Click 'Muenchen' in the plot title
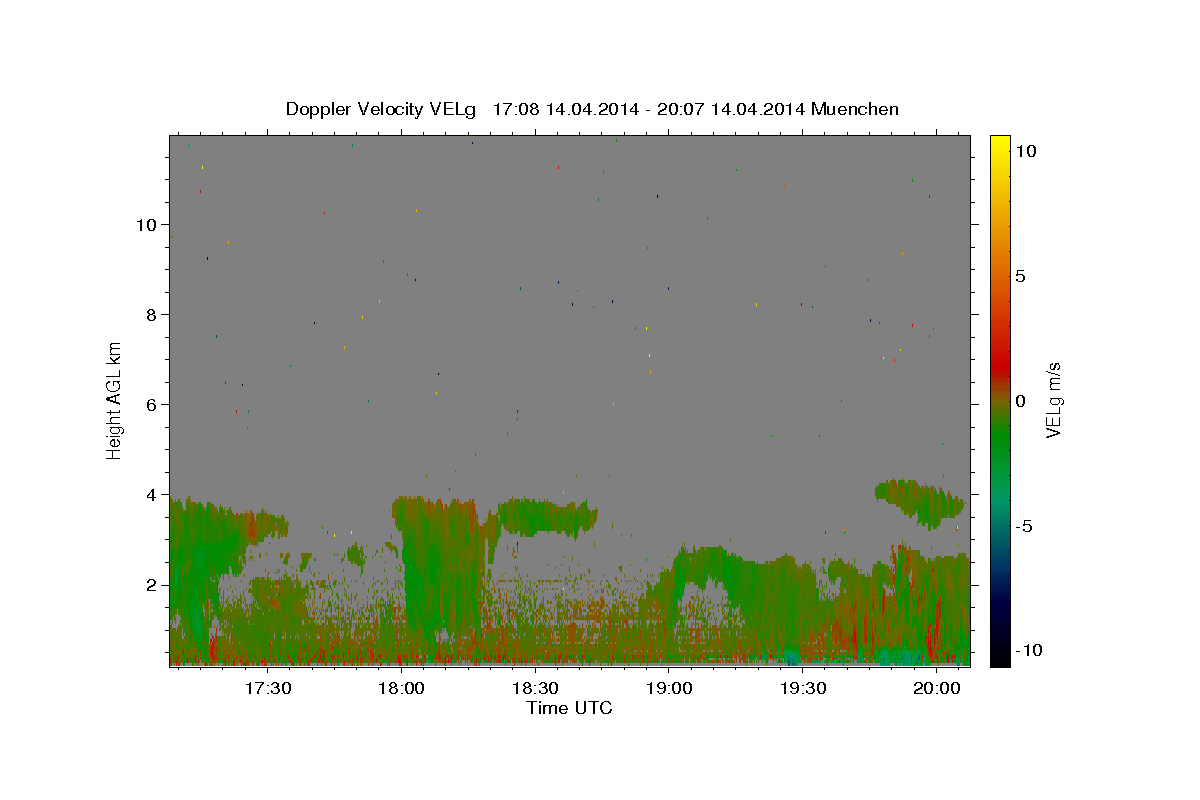The width and height of the screenshot is (1200, 800). point(855,109)
